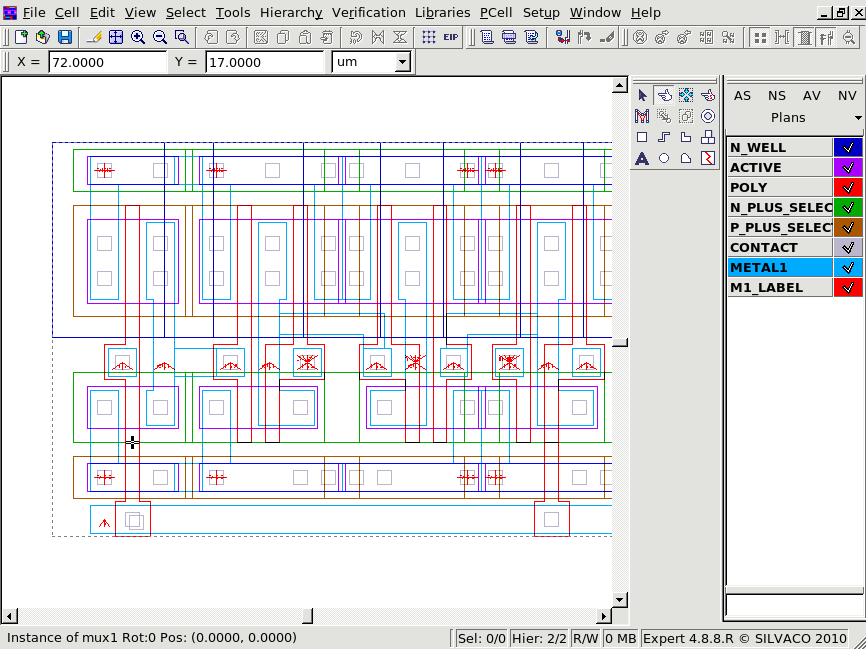Click the NV layer button
The width and height of the screenshot is (866, 649).
click(x=846, y=96)
